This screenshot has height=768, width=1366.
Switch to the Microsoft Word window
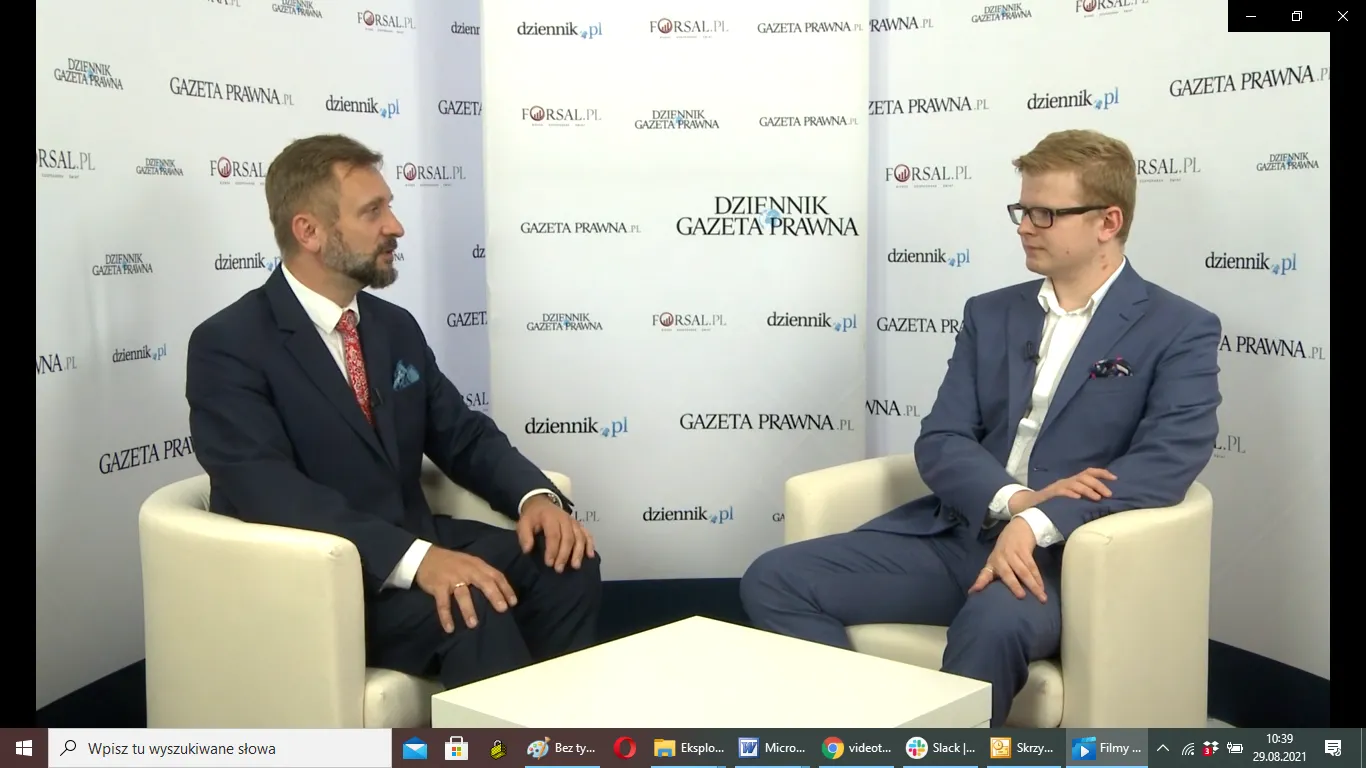tap(772, 748)
